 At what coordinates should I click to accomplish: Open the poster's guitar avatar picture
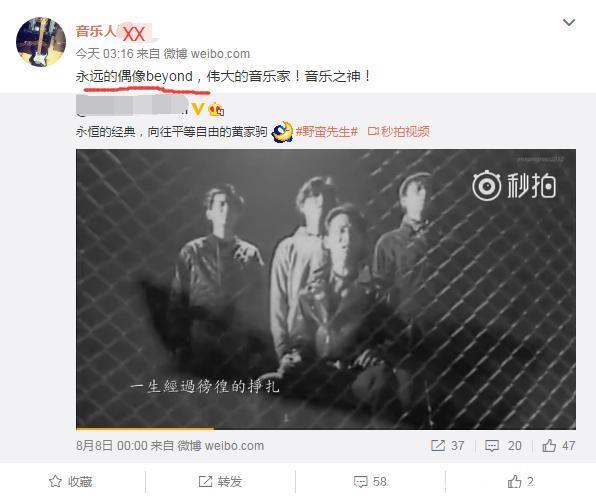tap(41, 42)
